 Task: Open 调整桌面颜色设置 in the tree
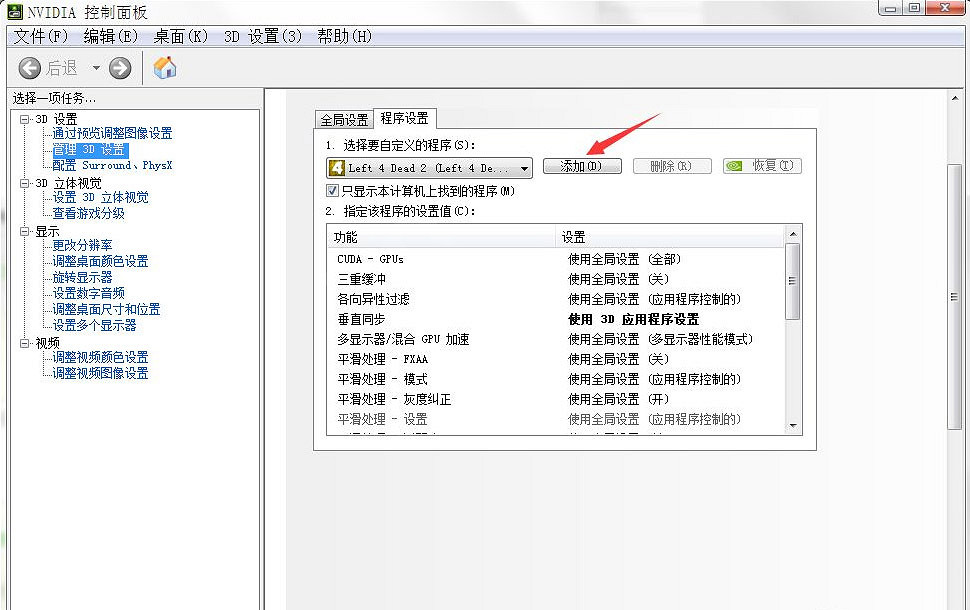(x=100, y=261)
